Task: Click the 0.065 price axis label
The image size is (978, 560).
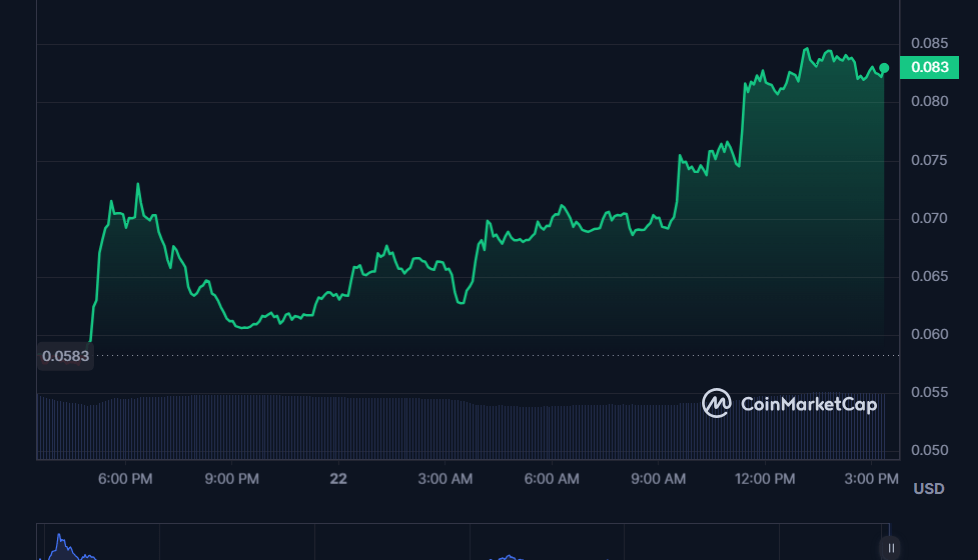Action: click(x=929, y=276)
